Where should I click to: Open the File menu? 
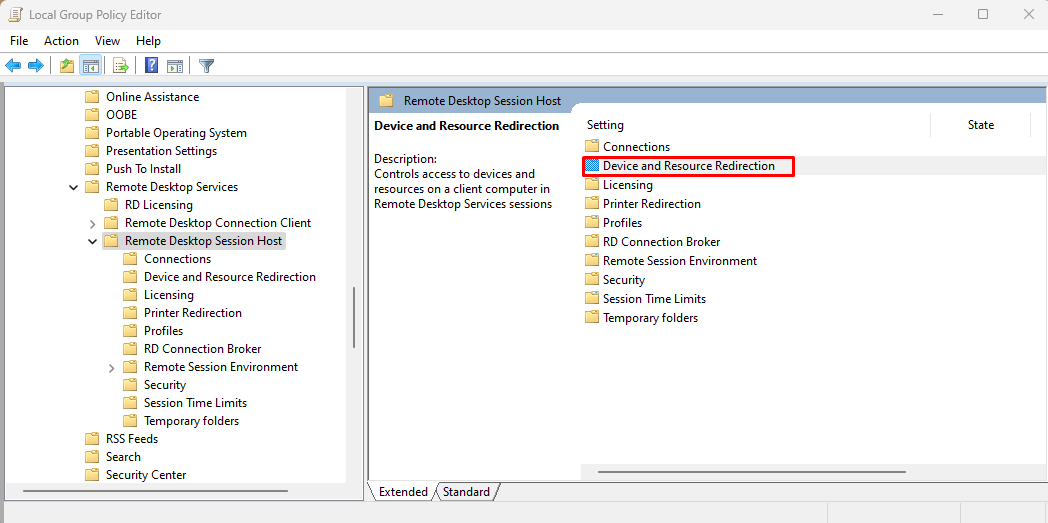19,41
